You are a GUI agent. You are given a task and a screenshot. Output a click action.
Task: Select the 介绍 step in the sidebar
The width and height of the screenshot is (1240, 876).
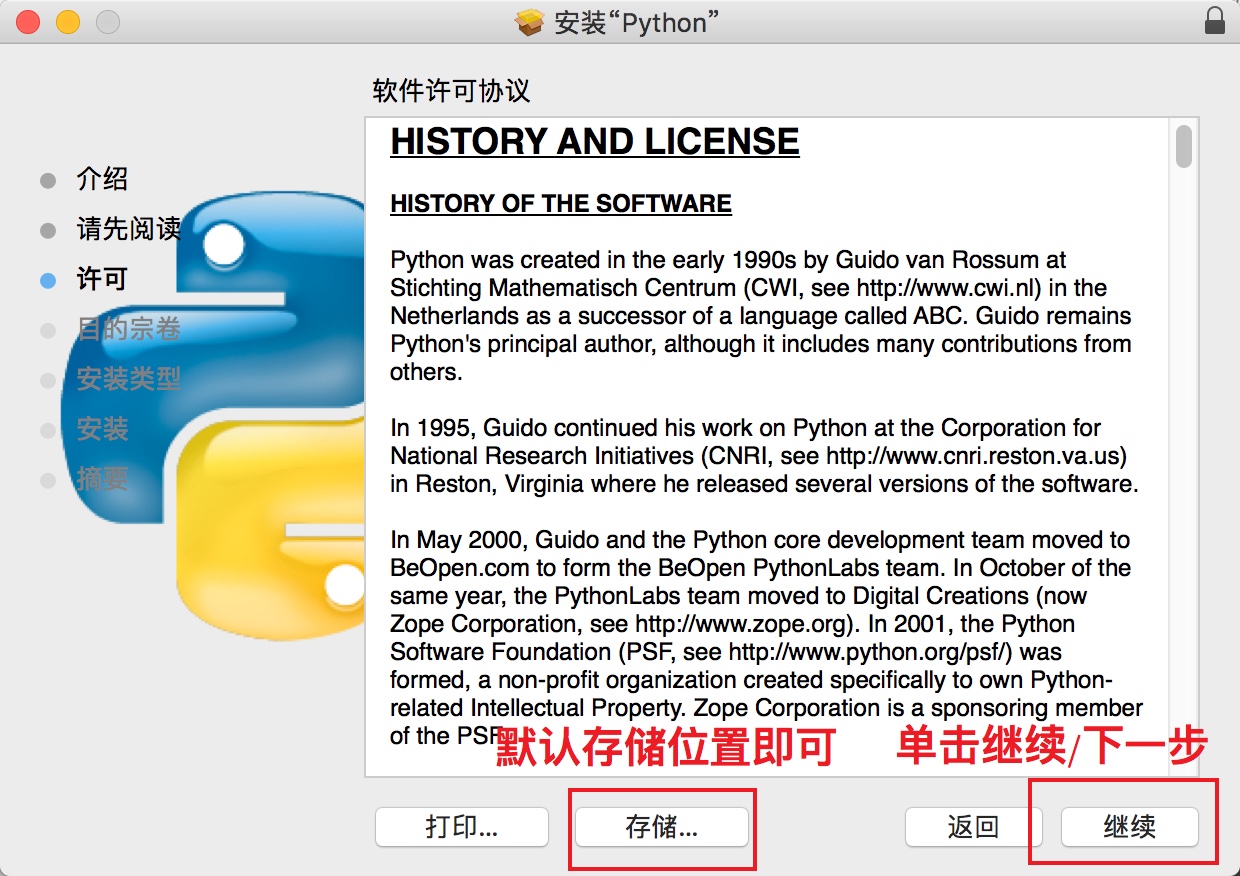[102, 180]
